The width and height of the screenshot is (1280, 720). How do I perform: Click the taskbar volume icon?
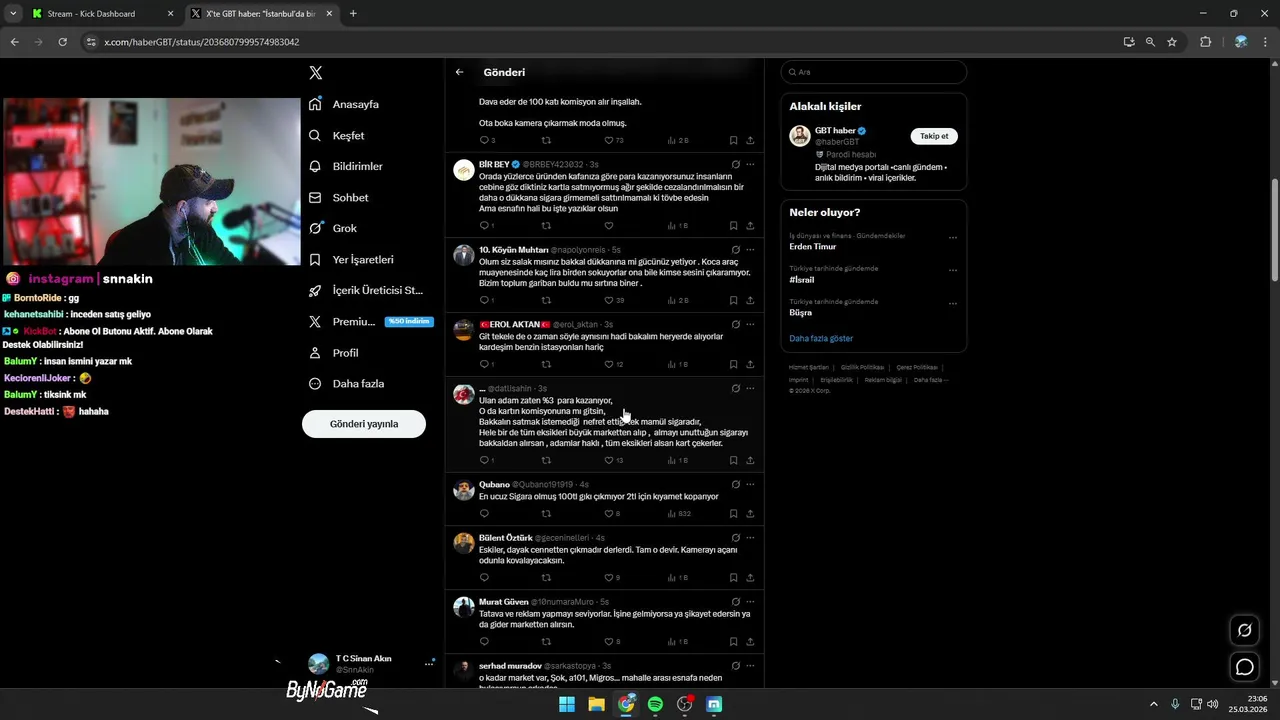1212,704
